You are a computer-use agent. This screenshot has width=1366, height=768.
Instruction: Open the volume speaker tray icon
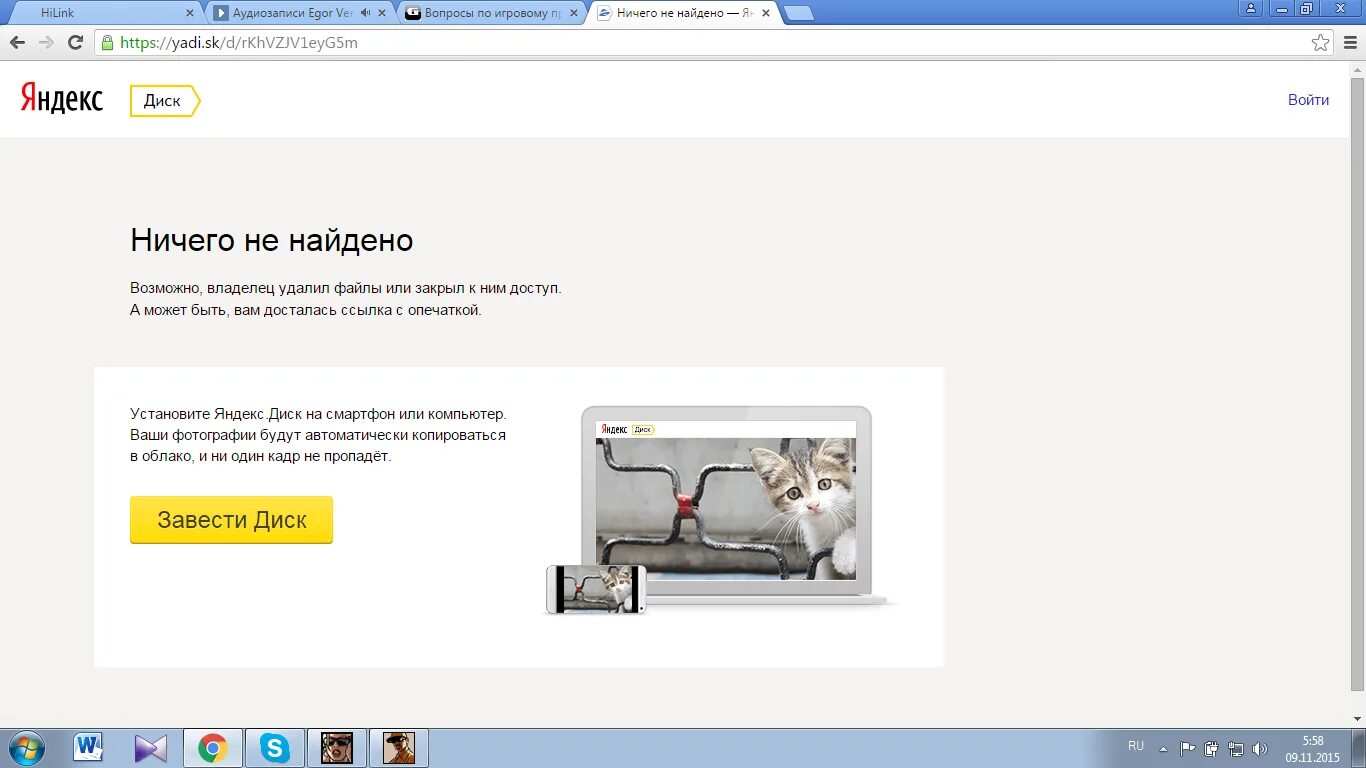point(1259,748)
